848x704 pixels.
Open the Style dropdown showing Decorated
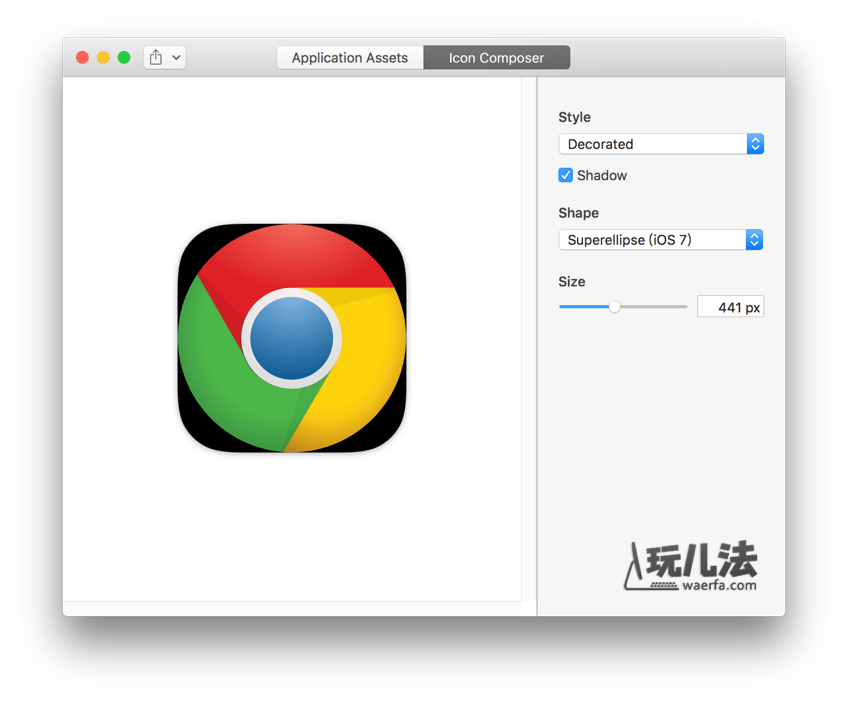point(652,144)
